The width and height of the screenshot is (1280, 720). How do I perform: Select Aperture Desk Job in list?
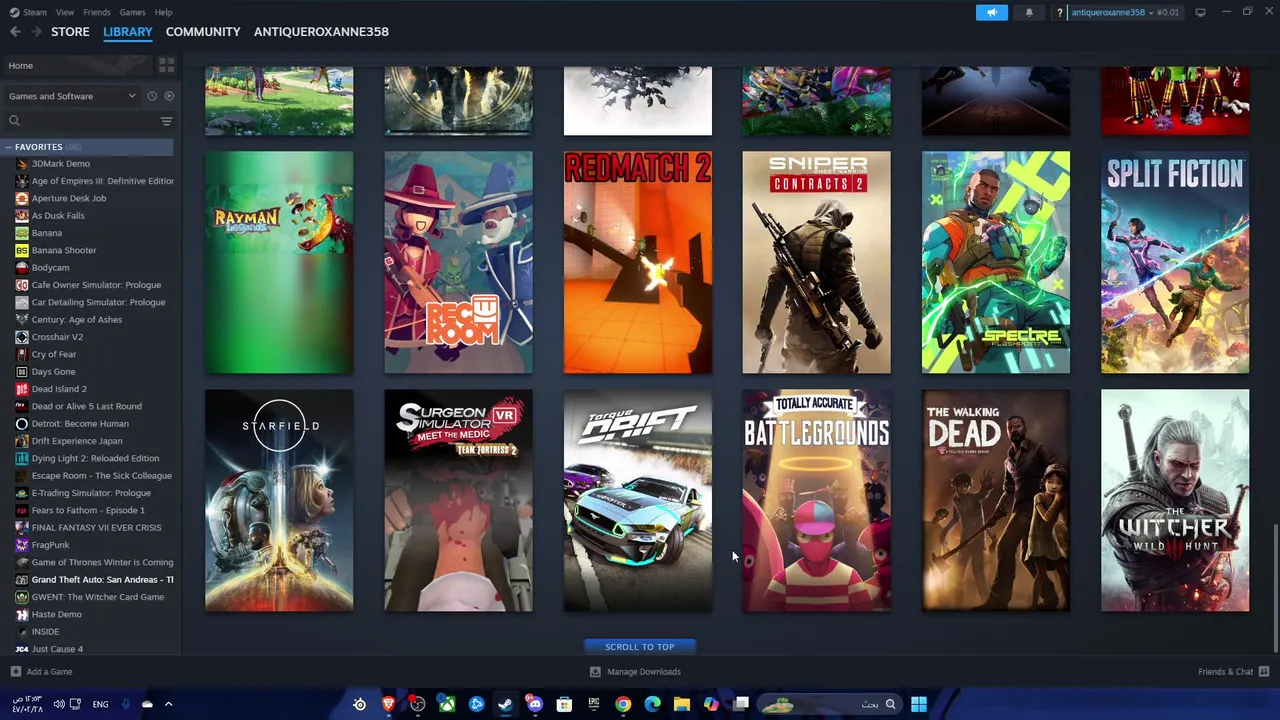pyautogui.click(x=68, y=198)
